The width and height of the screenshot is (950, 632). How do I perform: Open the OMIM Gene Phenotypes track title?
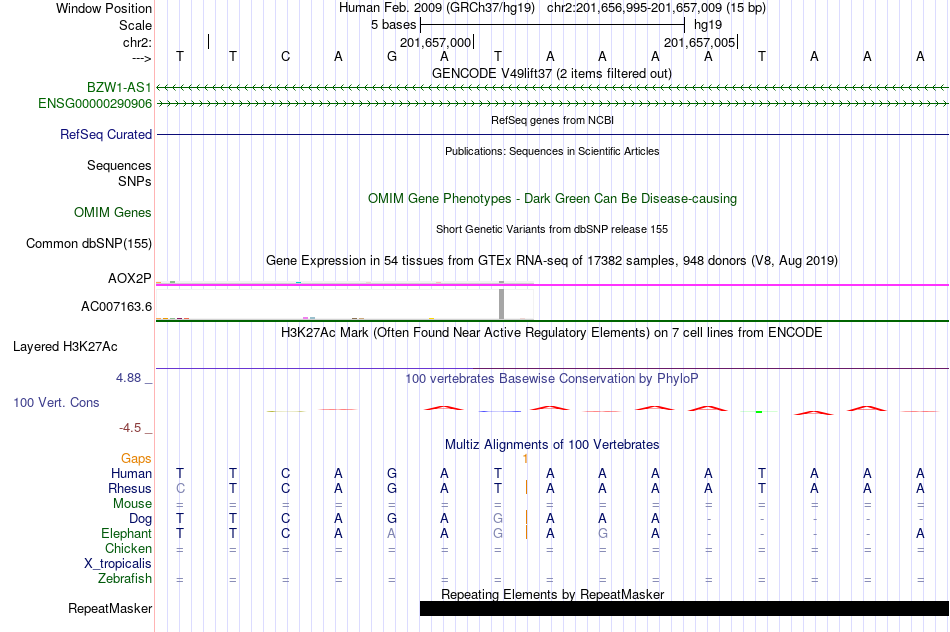click(552, 199)
